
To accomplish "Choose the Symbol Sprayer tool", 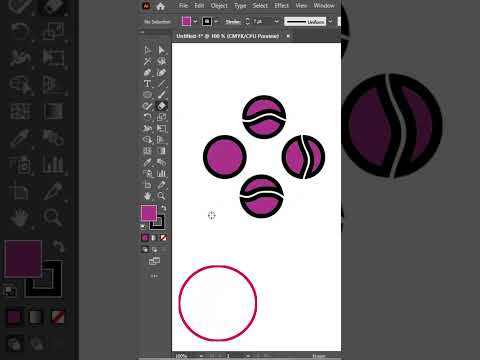I will (x=148, y=173).
